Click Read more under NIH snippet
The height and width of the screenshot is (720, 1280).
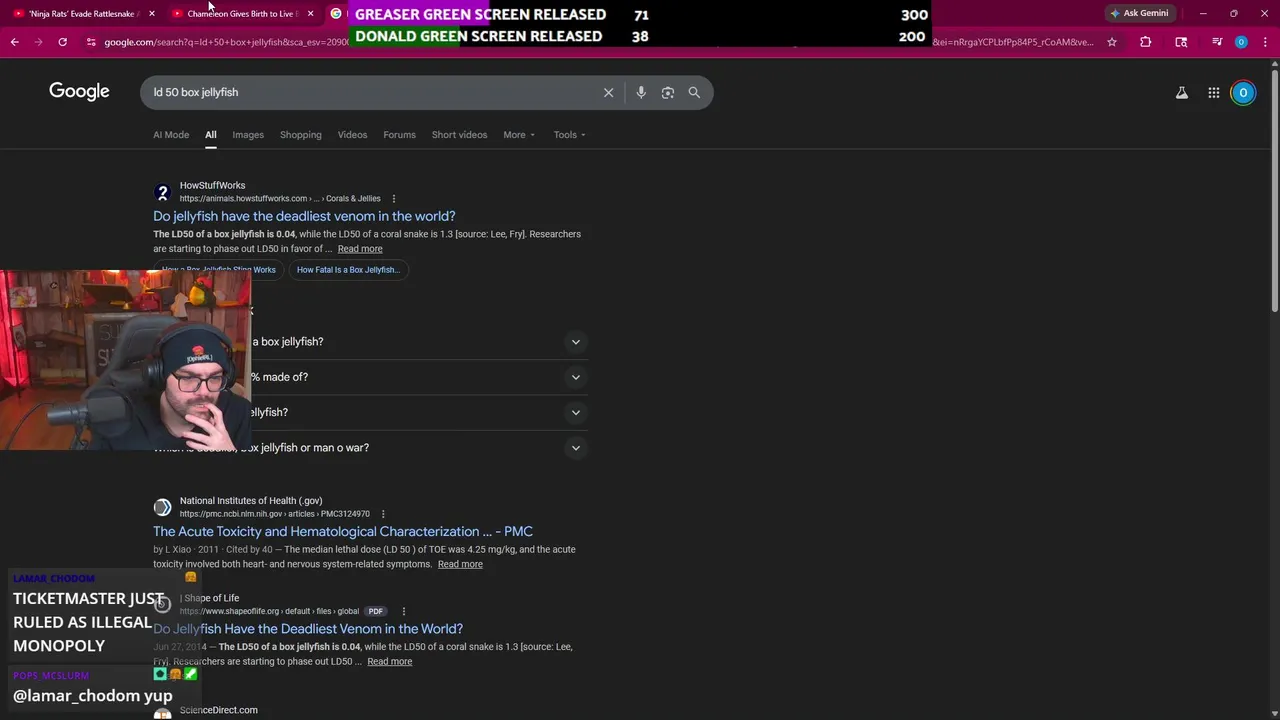tap(460, 564)
